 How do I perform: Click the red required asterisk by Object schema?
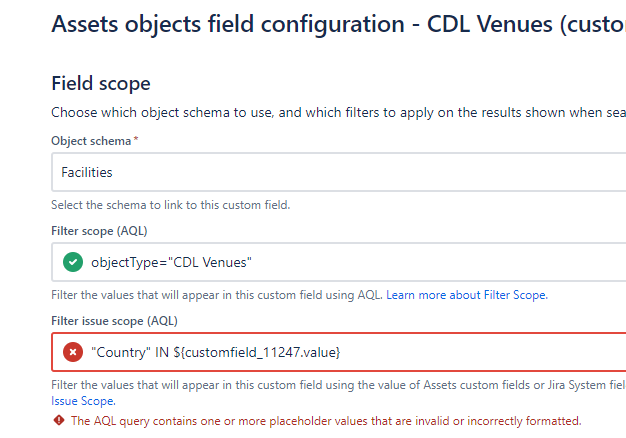click(136, 139)
